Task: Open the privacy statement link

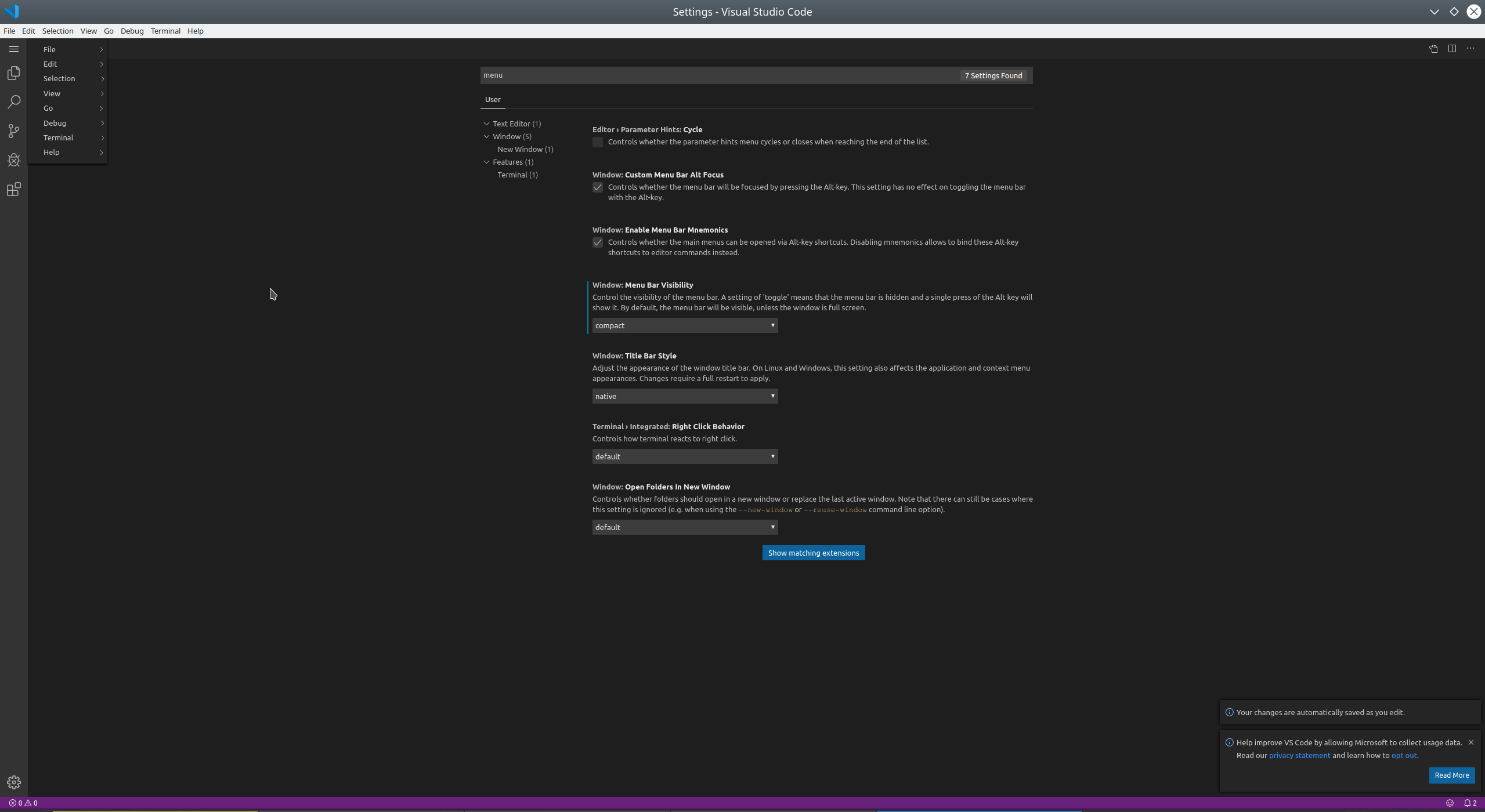Action: point(1299,755)
